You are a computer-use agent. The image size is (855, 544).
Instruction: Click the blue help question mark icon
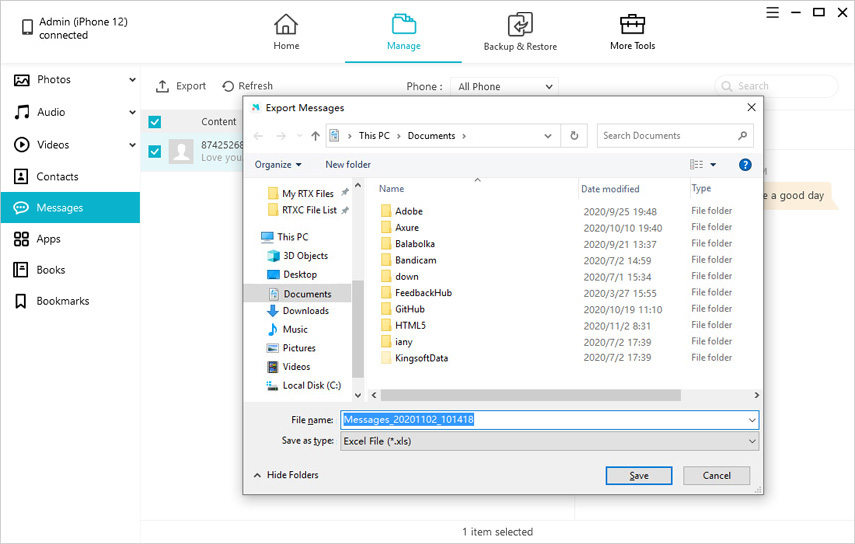tap(745, 164)
